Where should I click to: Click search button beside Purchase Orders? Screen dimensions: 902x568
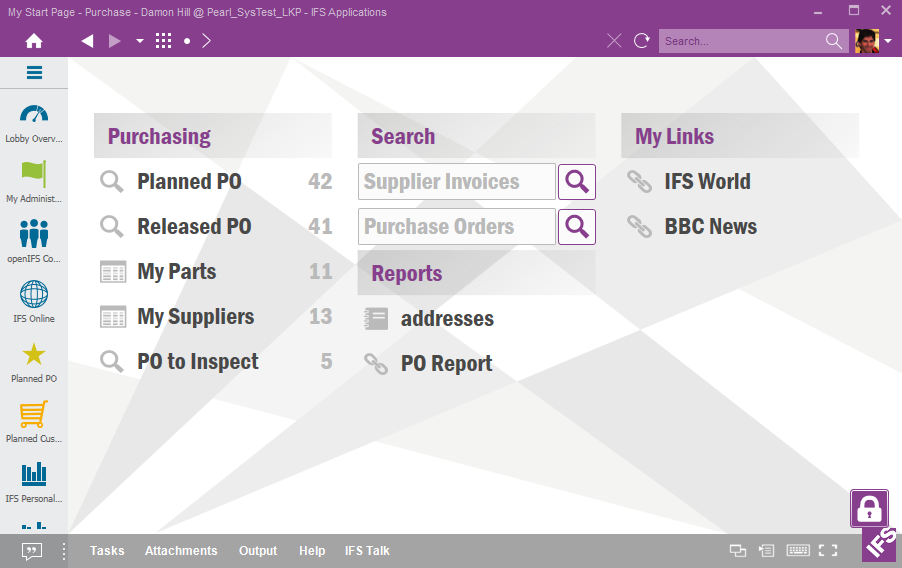pyautogui.click(x=576, y=227)
